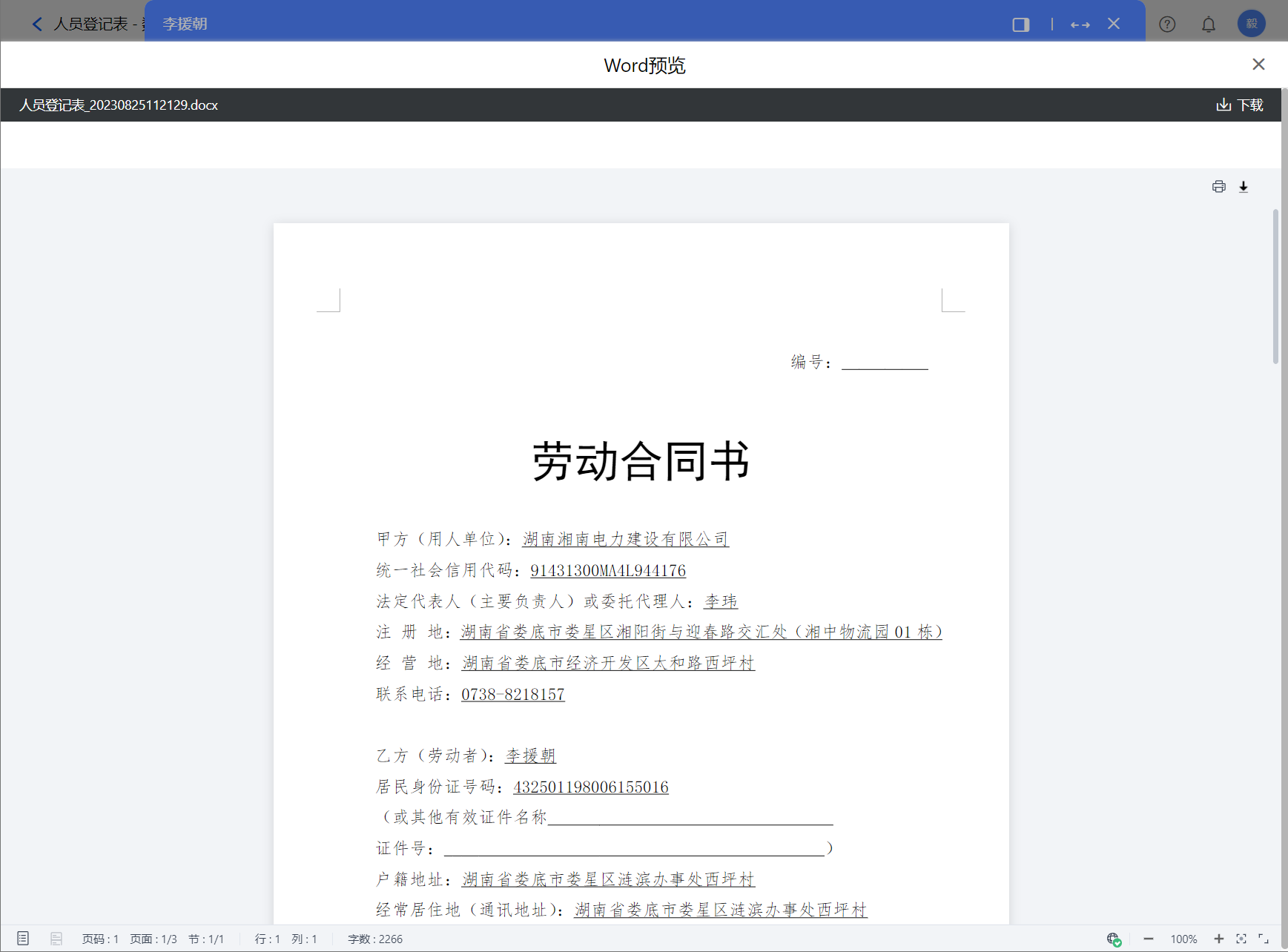Open the help question mark icon
The height and width of the screenshot is (952, 1288).
click(1167, 24)
